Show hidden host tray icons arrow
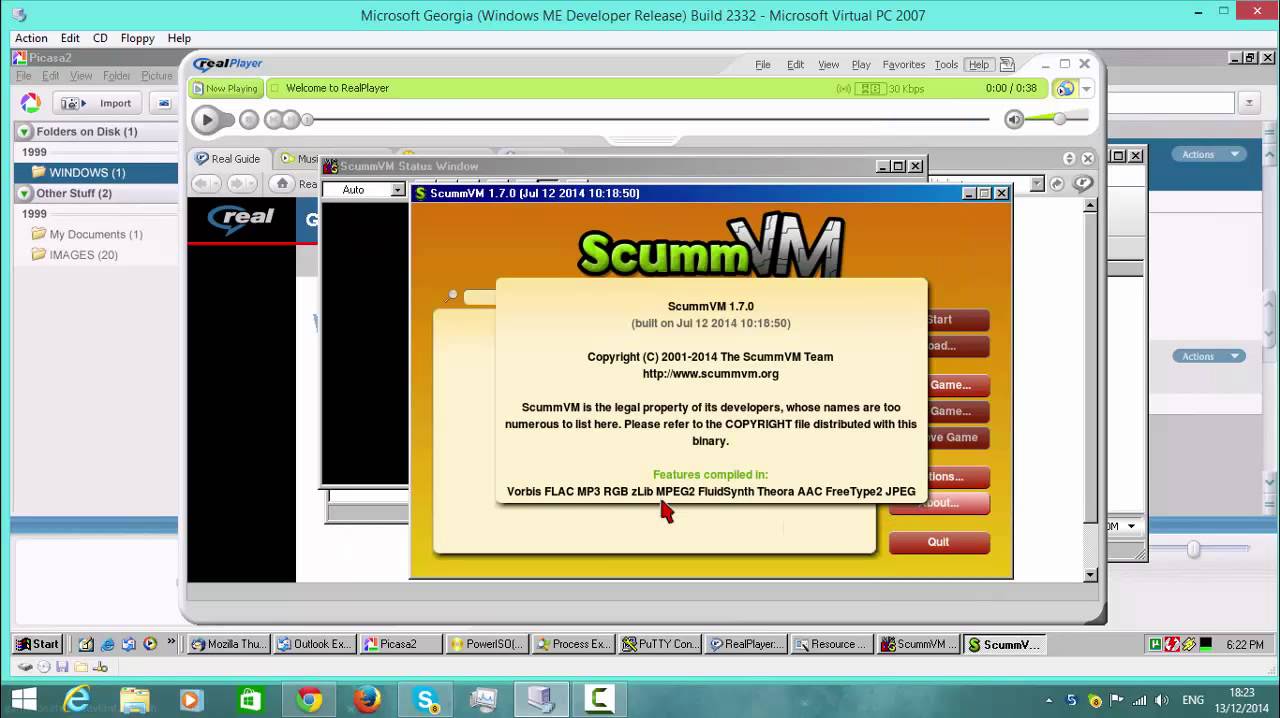This screenshot has height=718, width=1280. click(1049, 700)
